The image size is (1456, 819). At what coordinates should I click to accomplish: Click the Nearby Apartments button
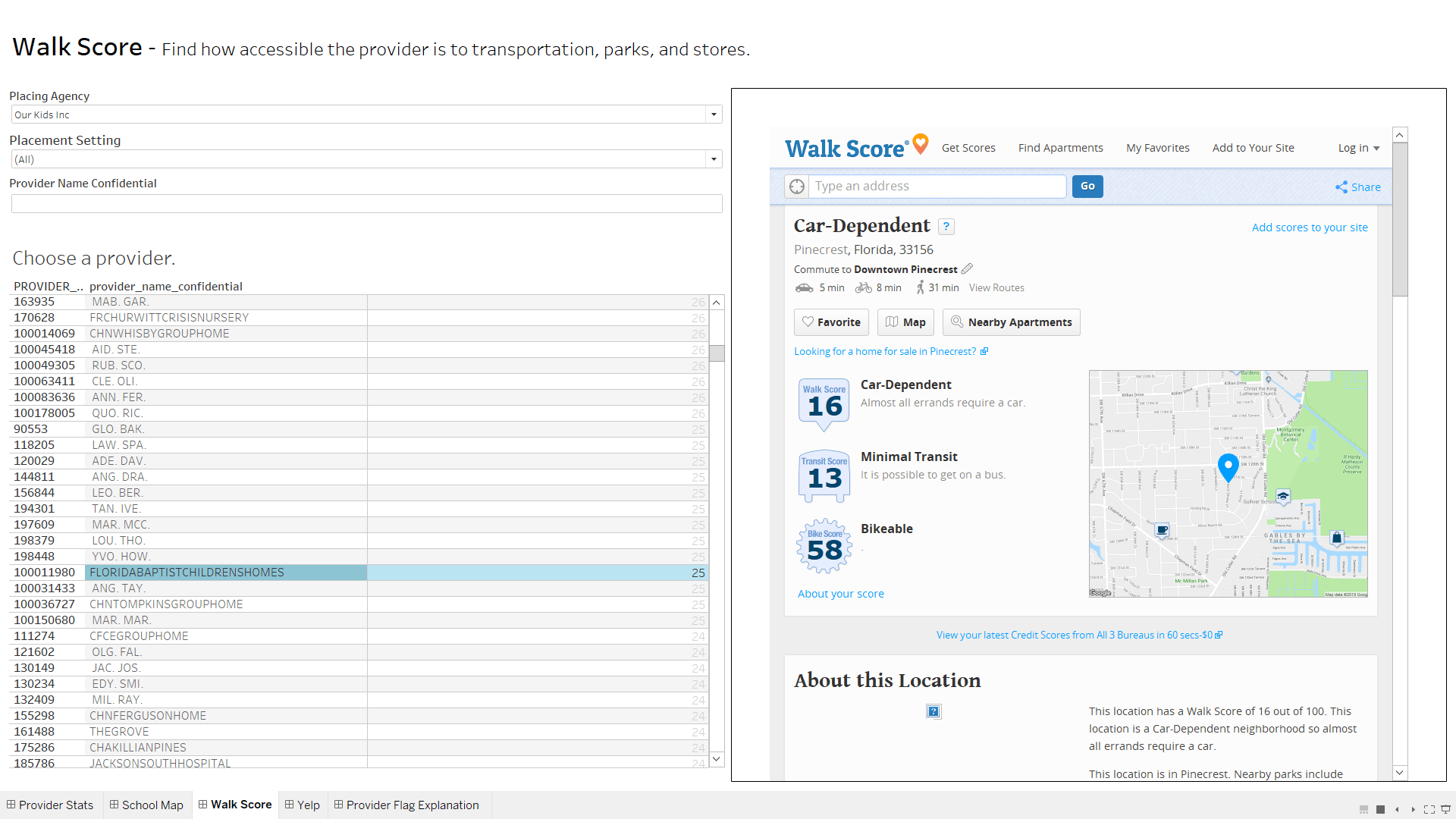(x=1011, y=322)
